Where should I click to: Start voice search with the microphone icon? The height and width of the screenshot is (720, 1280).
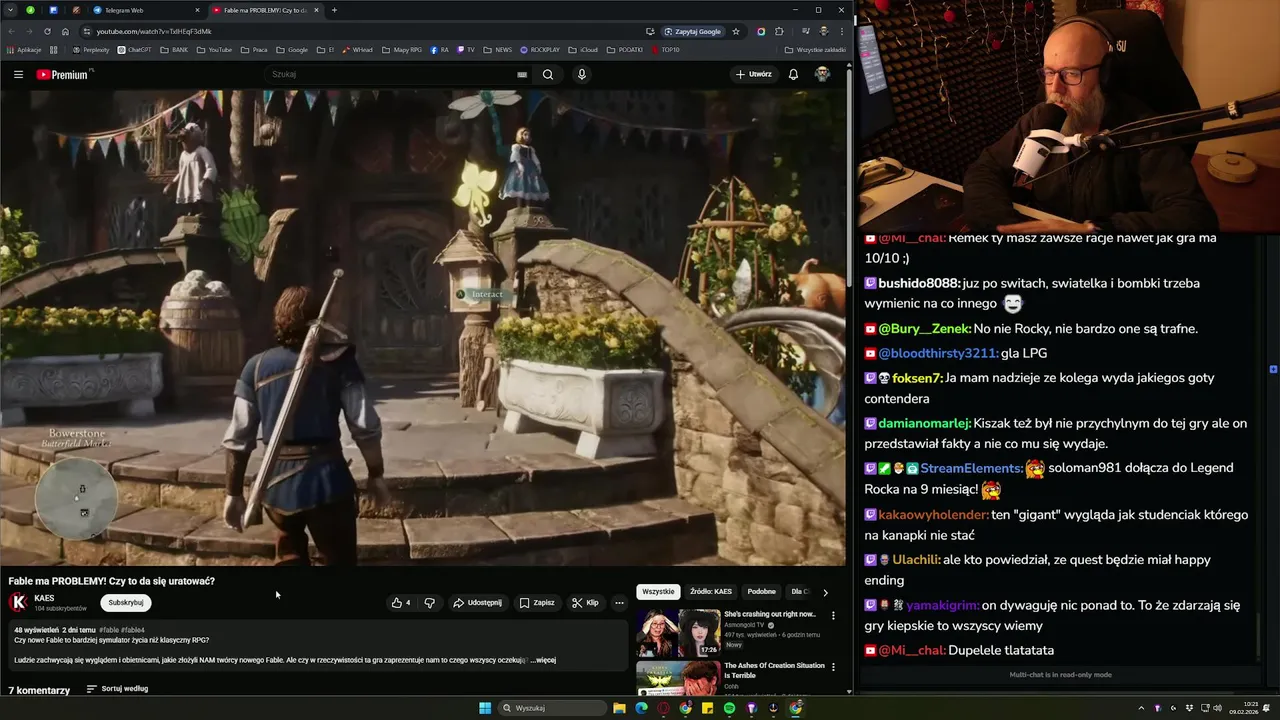pos(581,74)
